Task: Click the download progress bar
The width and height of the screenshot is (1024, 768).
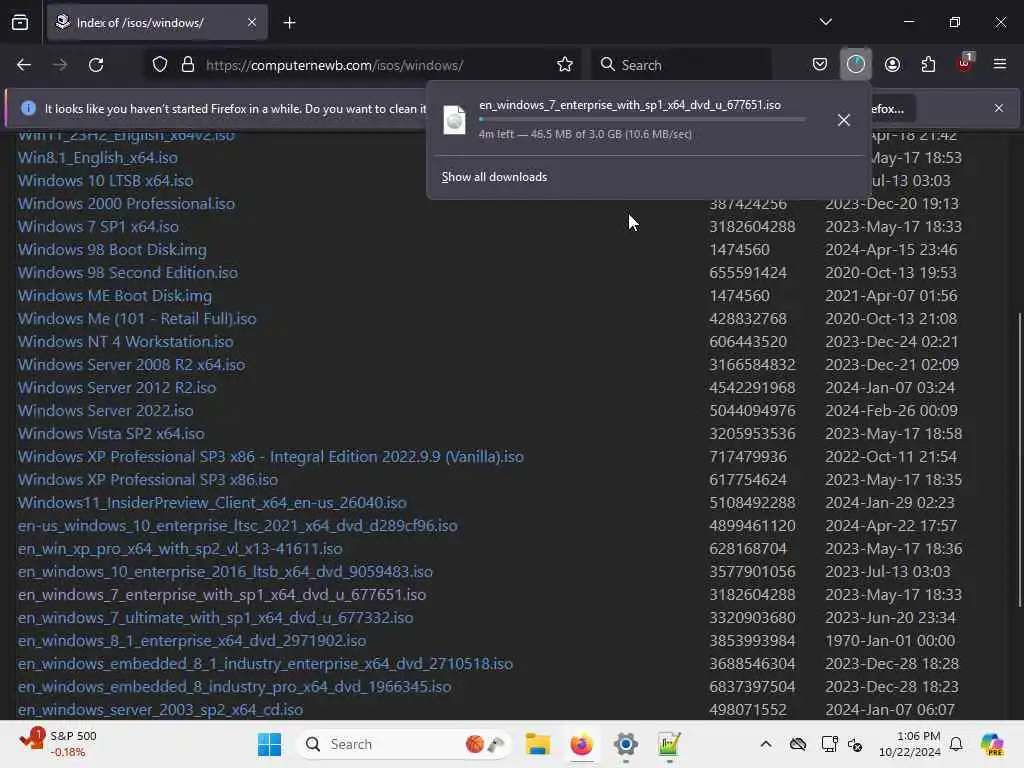Action: 642,120
